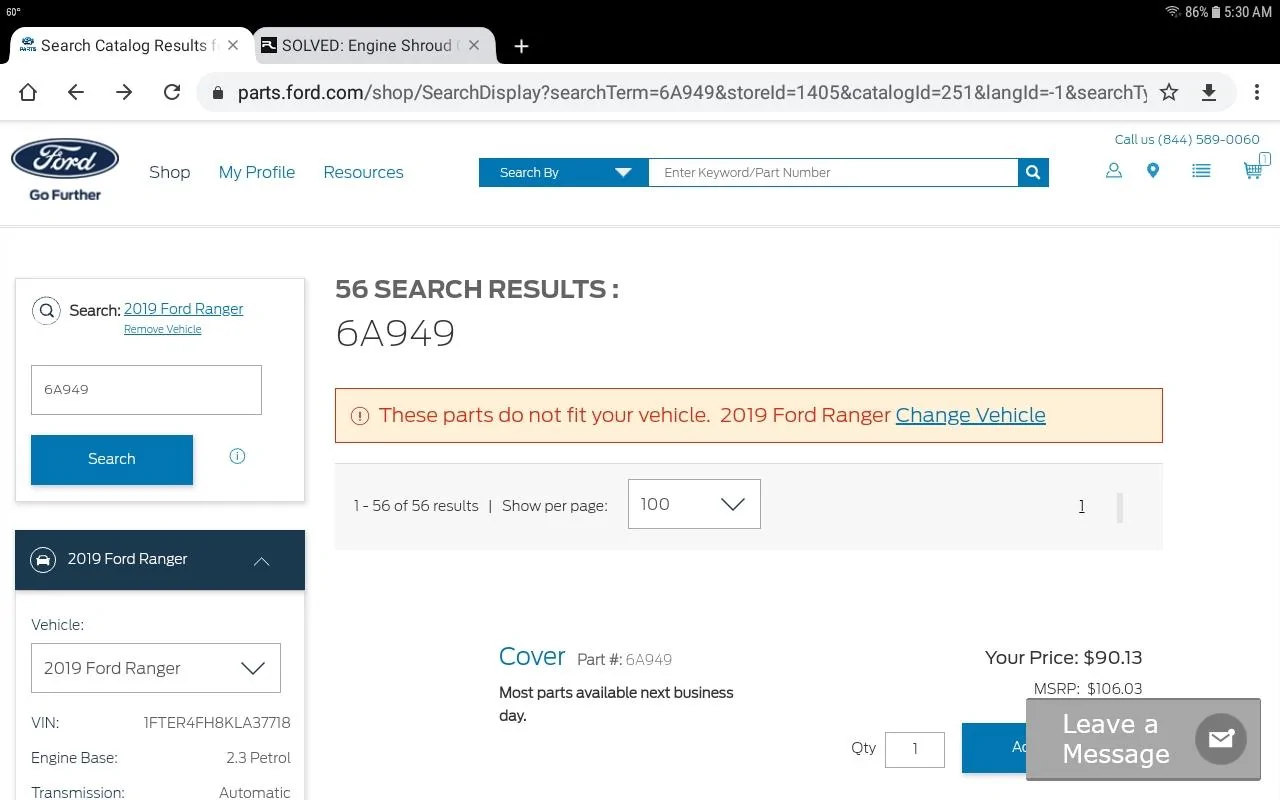Click the car icon in the vehicle panel header
1280x800 pixels.
[x=43, y=559]
